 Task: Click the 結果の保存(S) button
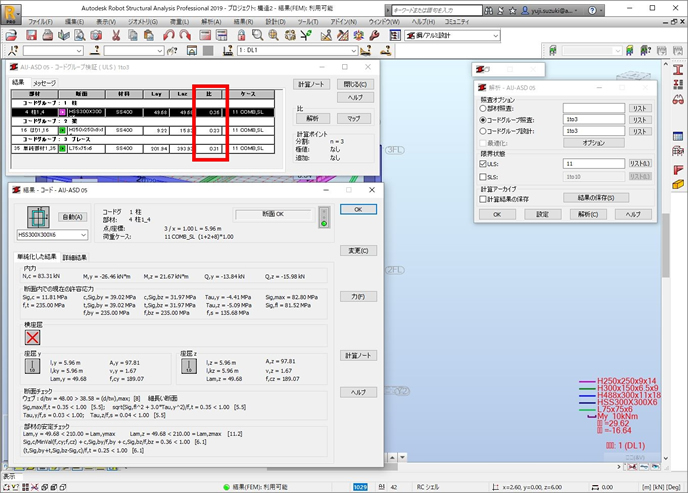point(596,198)
